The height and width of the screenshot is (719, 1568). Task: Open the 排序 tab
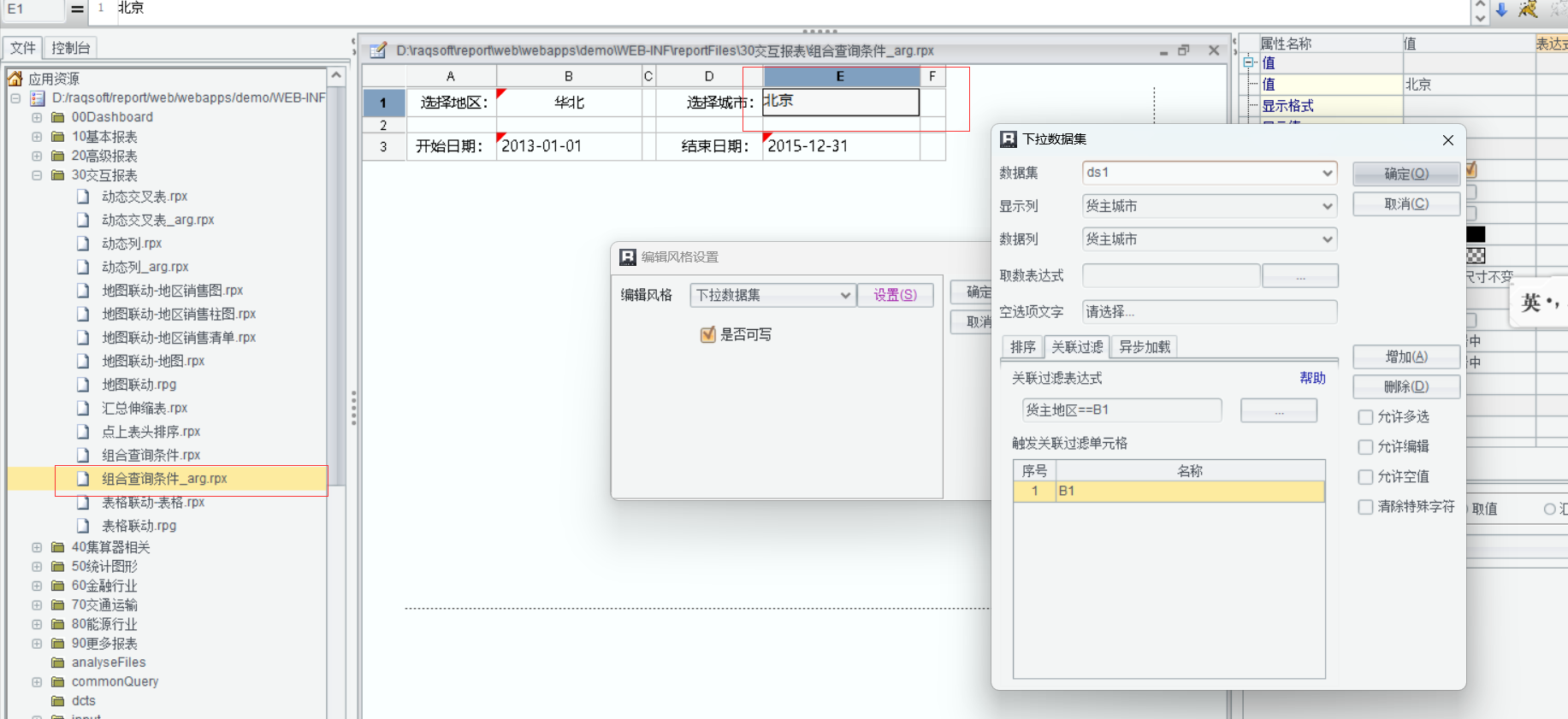pos(1023,347)
